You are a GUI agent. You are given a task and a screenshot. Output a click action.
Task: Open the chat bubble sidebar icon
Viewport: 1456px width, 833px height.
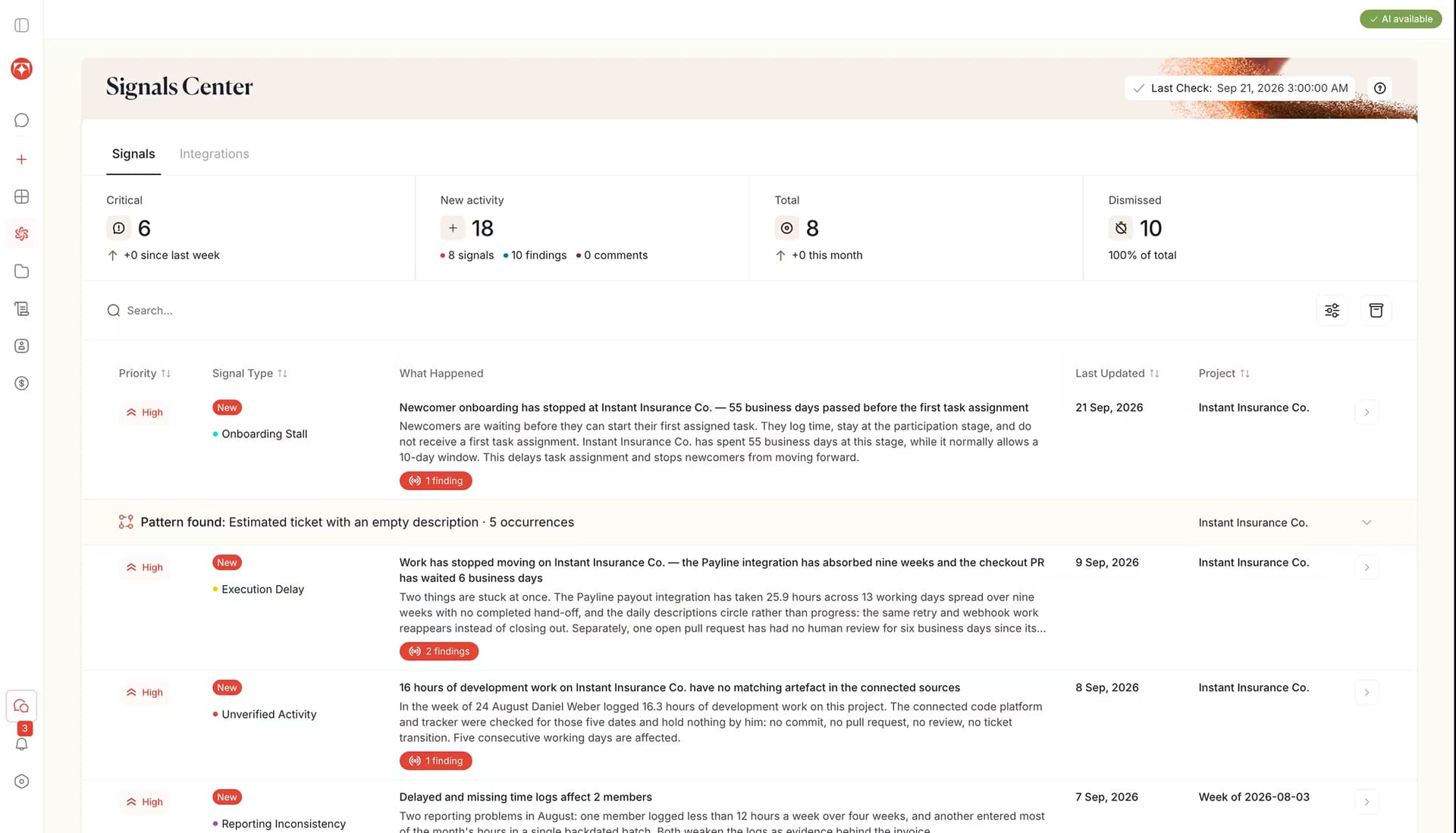click(x=21, y=121)
